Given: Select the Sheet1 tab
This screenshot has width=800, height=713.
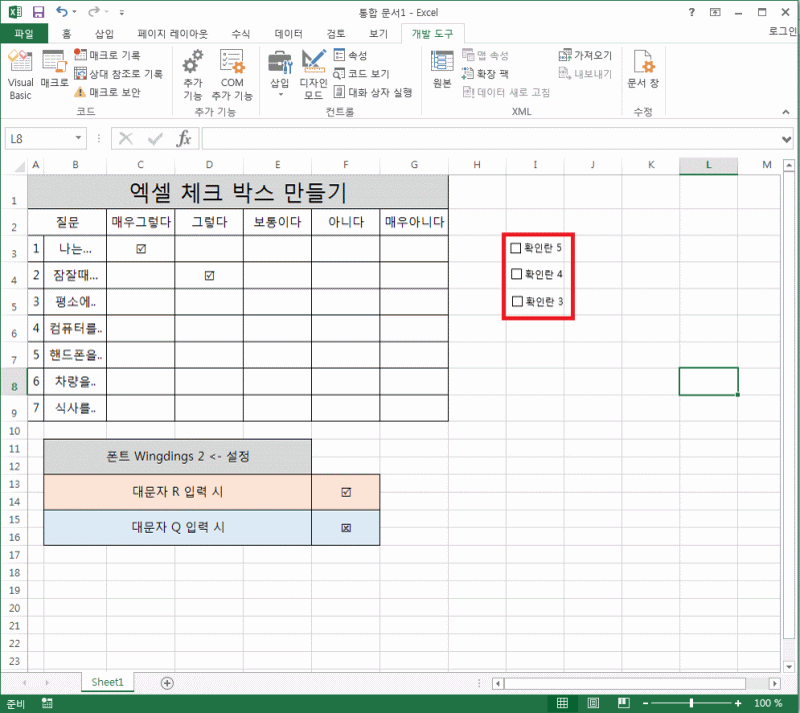Looking at the screenshot, I should [x=108, y=682].
